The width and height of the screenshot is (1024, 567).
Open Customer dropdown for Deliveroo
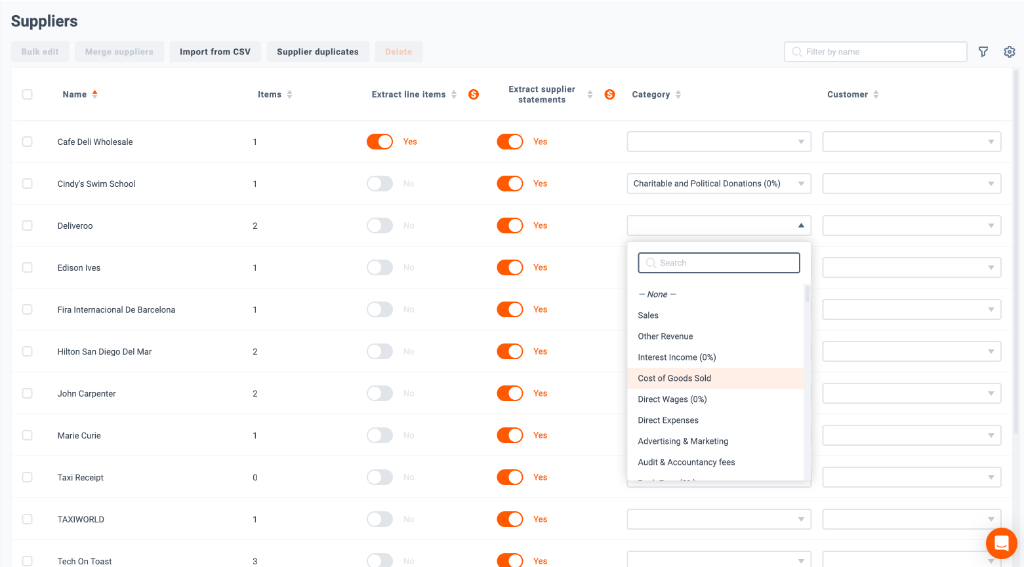912,225
